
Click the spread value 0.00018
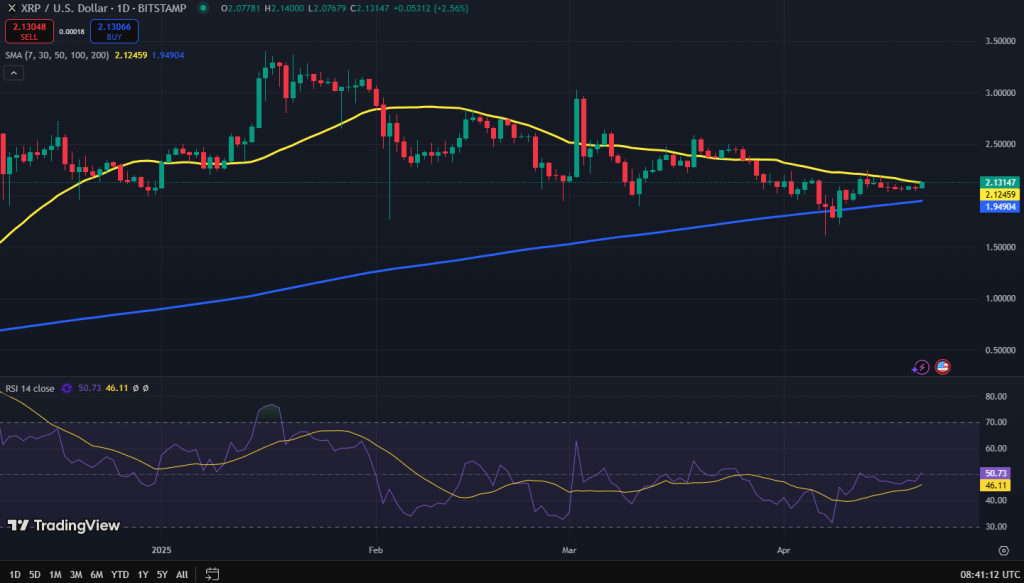(x=71, y=31)
